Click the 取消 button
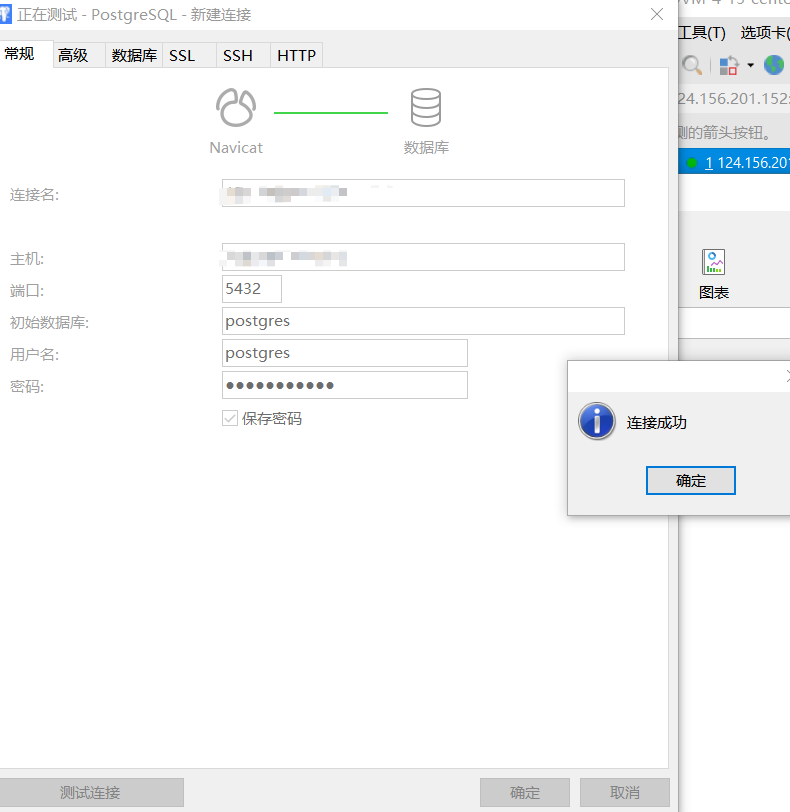Image resolution: width=790 pixels, height=812 pixels. tap(625, 792)
